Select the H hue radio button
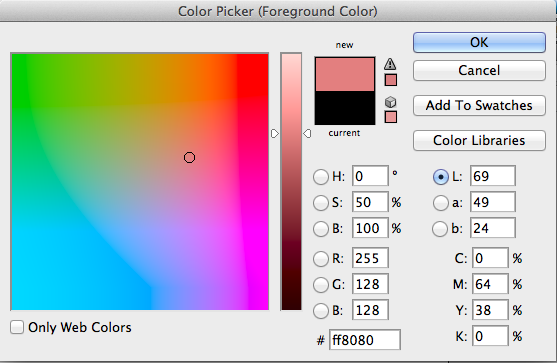Viewport: 557px width, 363px height. click(x=320, y=177)
